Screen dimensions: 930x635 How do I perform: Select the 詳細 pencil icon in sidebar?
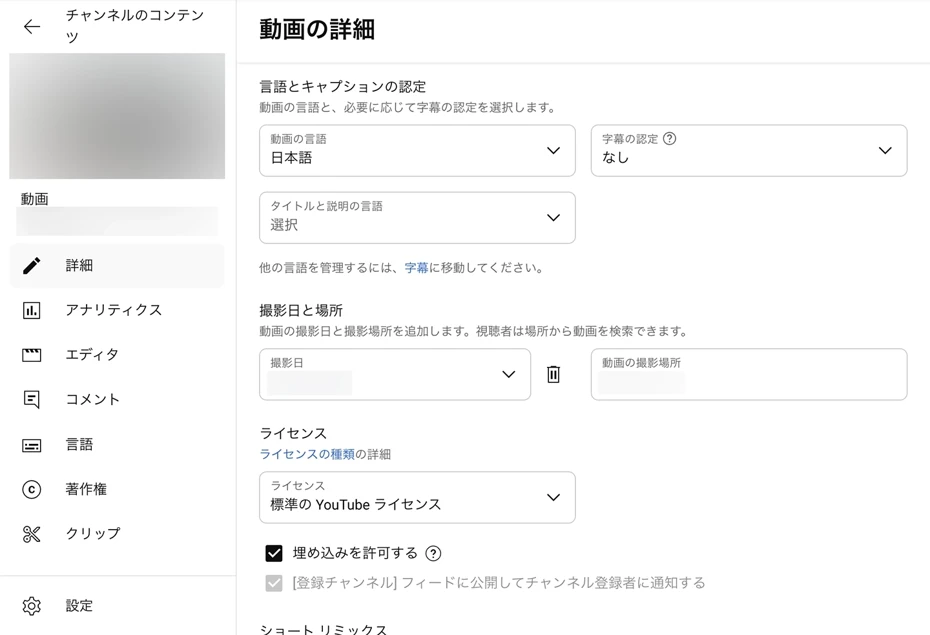tap(34, 265)
